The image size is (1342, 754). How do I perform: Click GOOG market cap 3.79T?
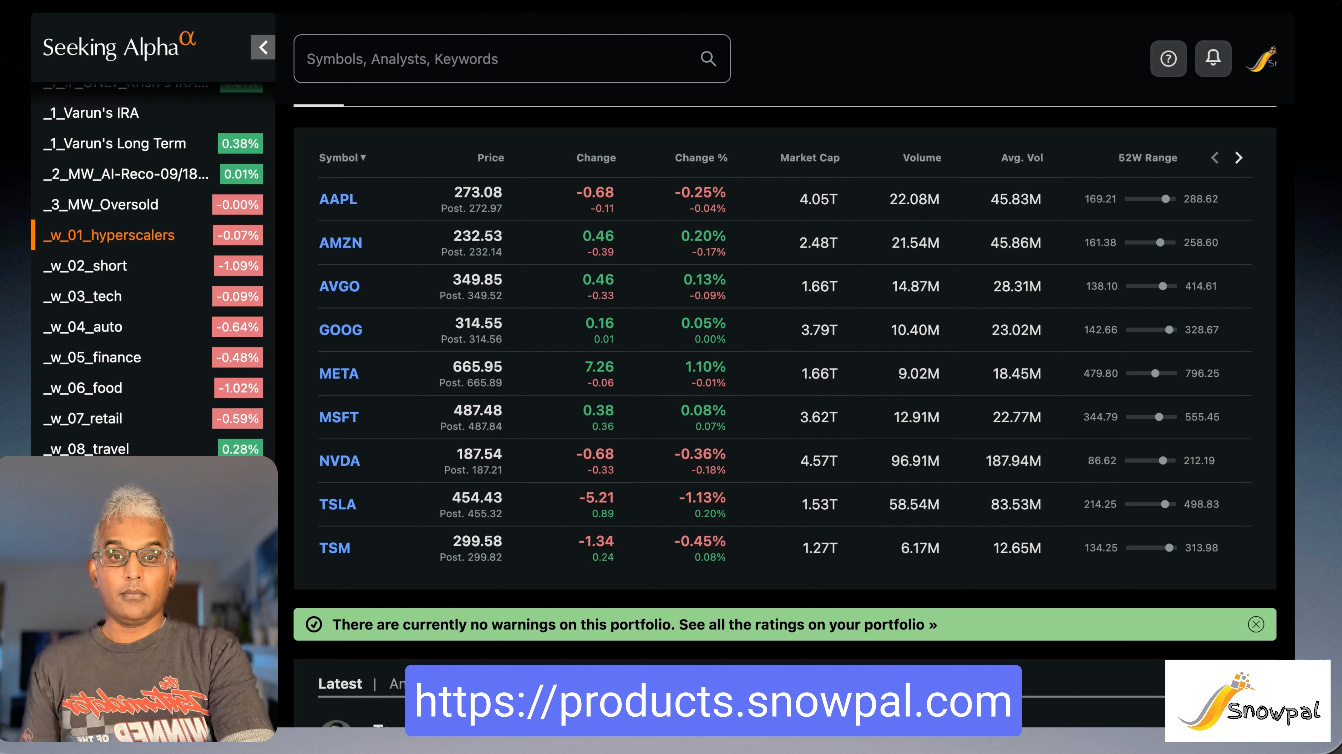(819, 330)
